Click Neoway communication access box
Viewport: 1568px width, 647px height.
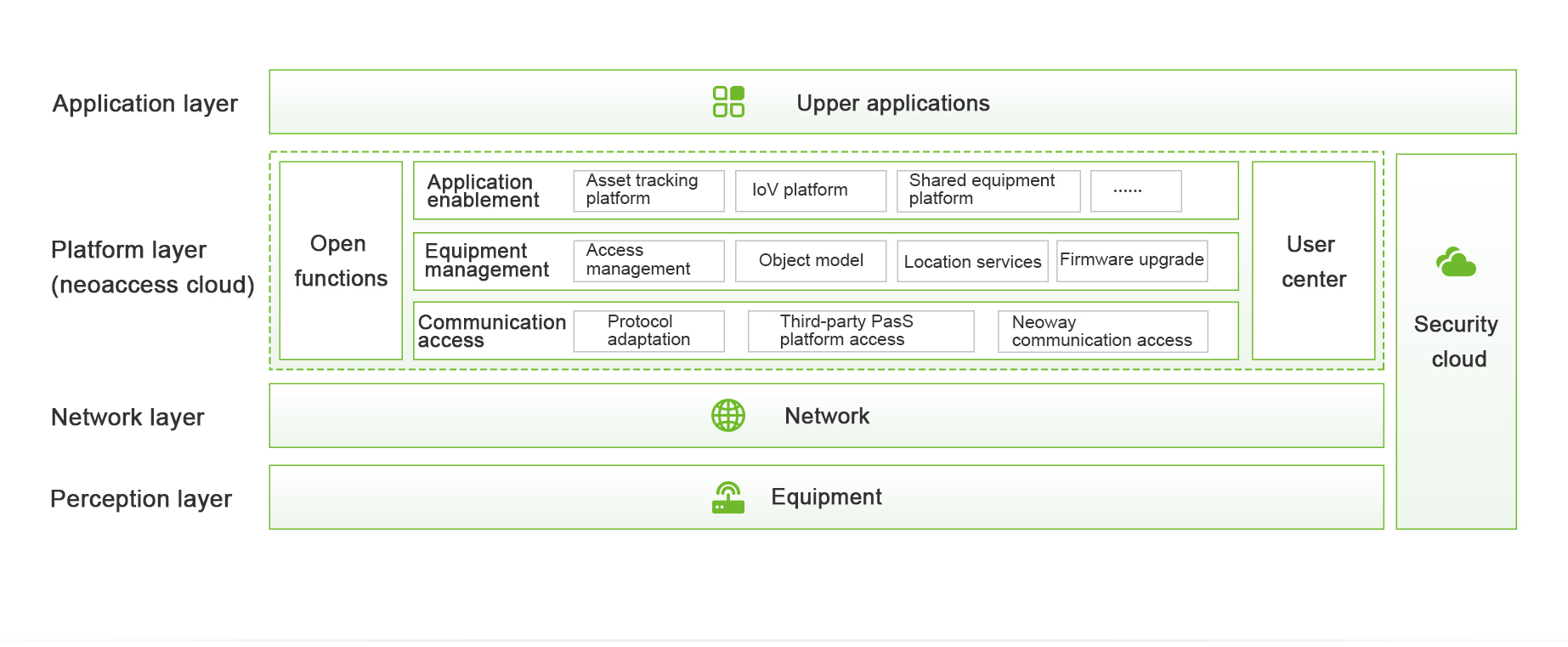pos(1102,331)
